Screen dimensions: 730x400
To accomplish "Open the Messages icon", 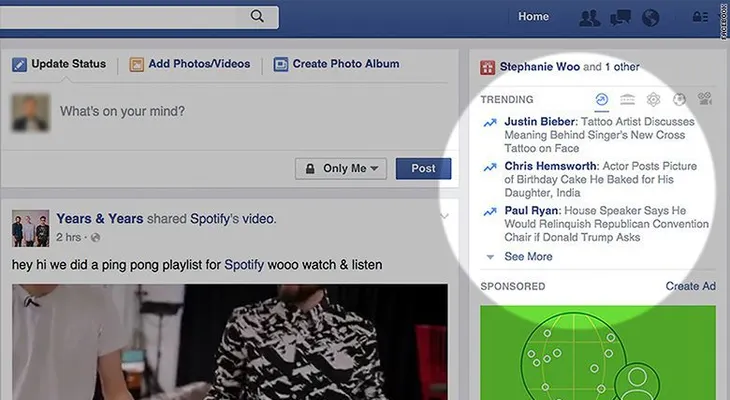I will point(621,18).
